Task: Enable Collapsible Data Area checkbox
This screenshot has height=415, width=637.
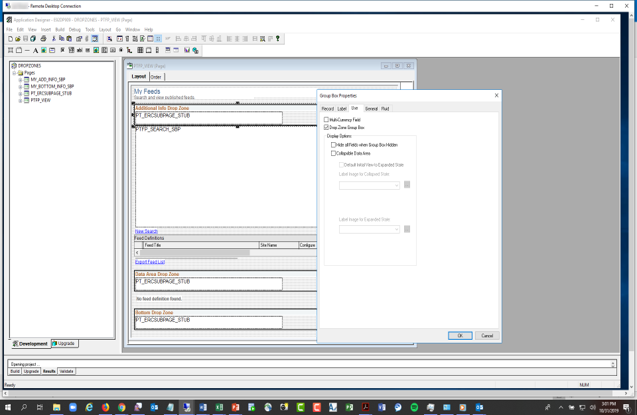Action: (x=334, y=153)
